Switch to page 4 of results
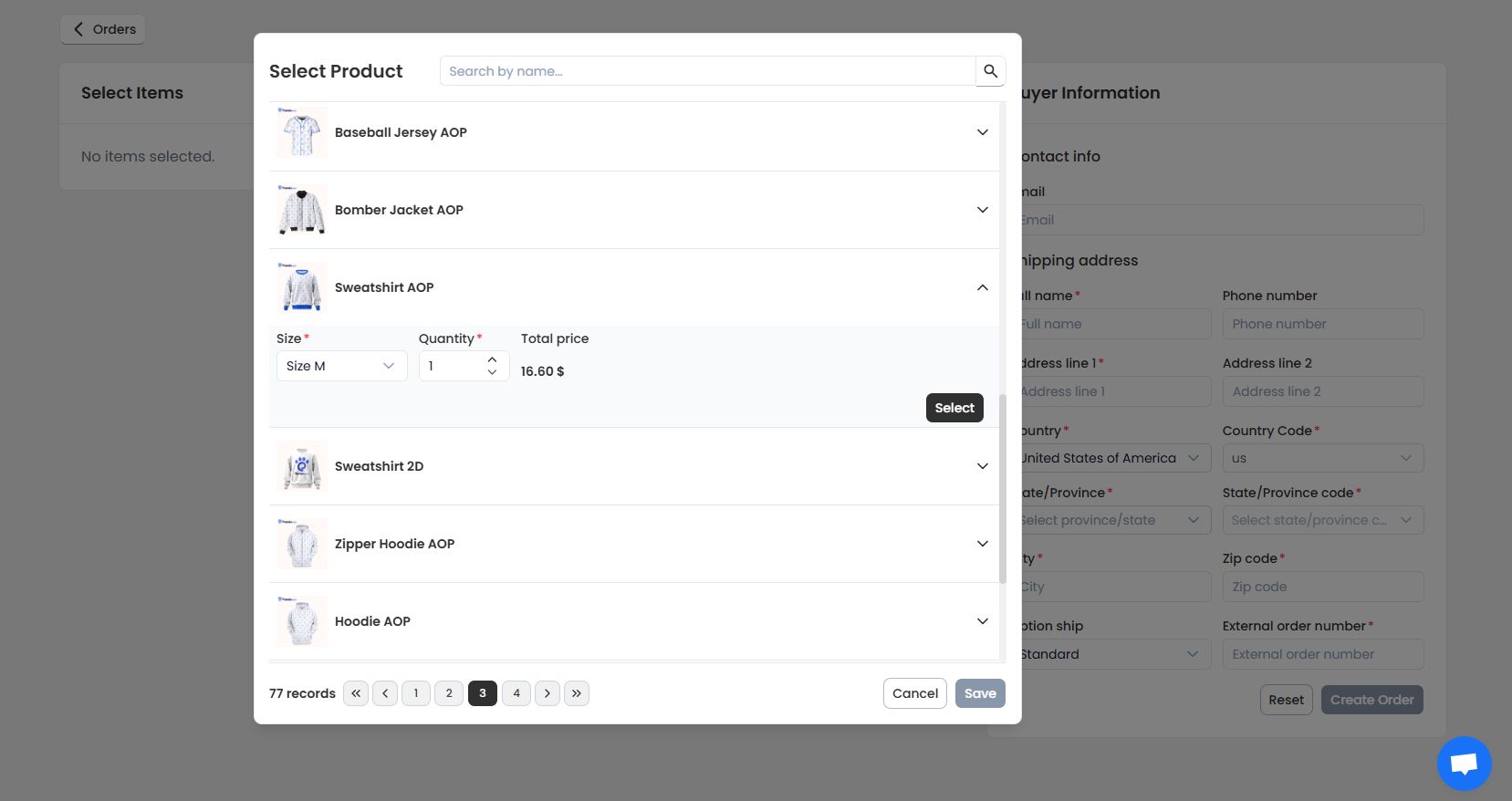This screenshot has width=1512, height=801. [x=516, y=693]
